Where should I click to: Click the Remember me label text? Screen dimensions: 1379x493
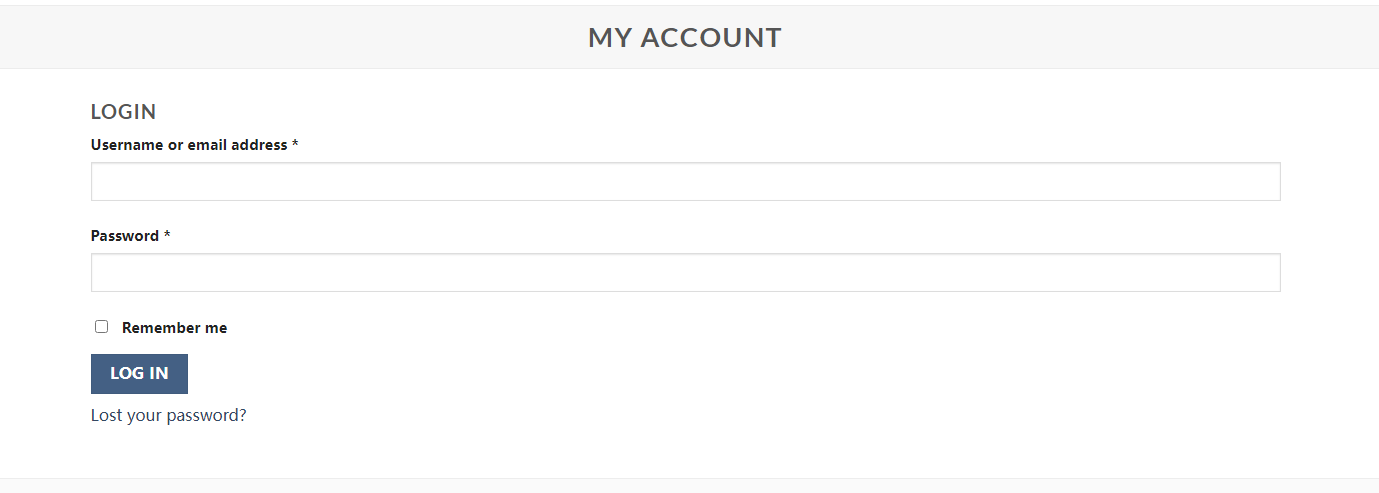pos(174,328)
